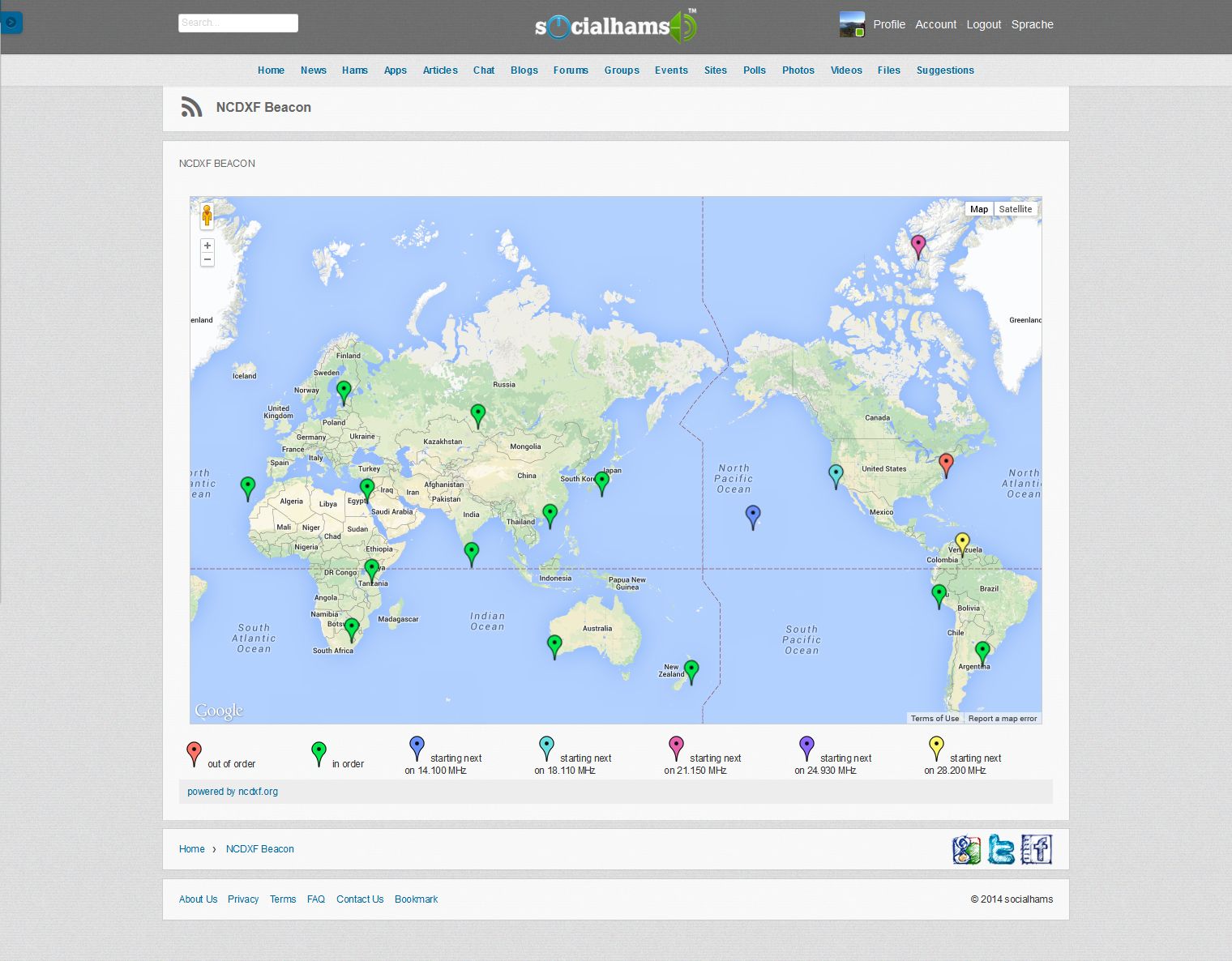The width and height of the screenshot is (1232, 961).
Task: Click the blue beacon marker near Hawaii
Action: point(753,517)
